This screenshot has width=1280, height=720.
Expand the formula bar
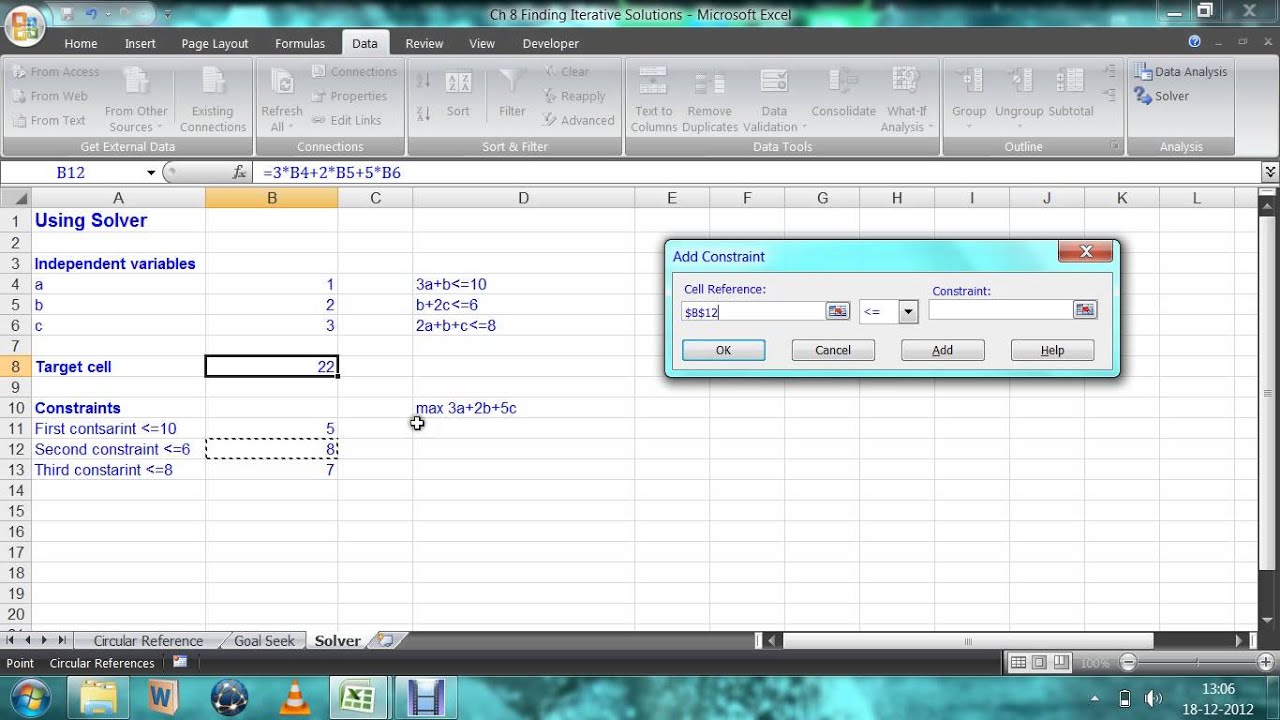click(x=1270, y=173)
